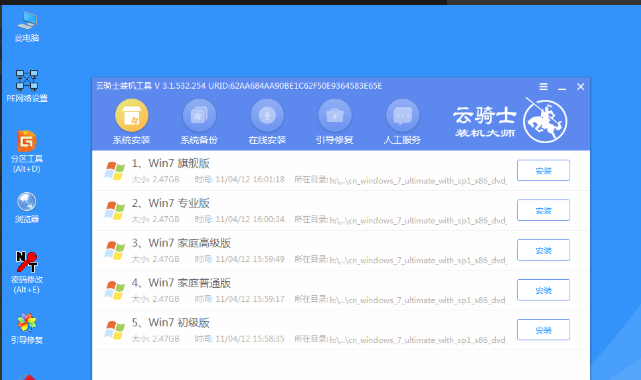Launch 密码修改 (Alt+E) desktop icon
The image size is (641, 380).
27,272
